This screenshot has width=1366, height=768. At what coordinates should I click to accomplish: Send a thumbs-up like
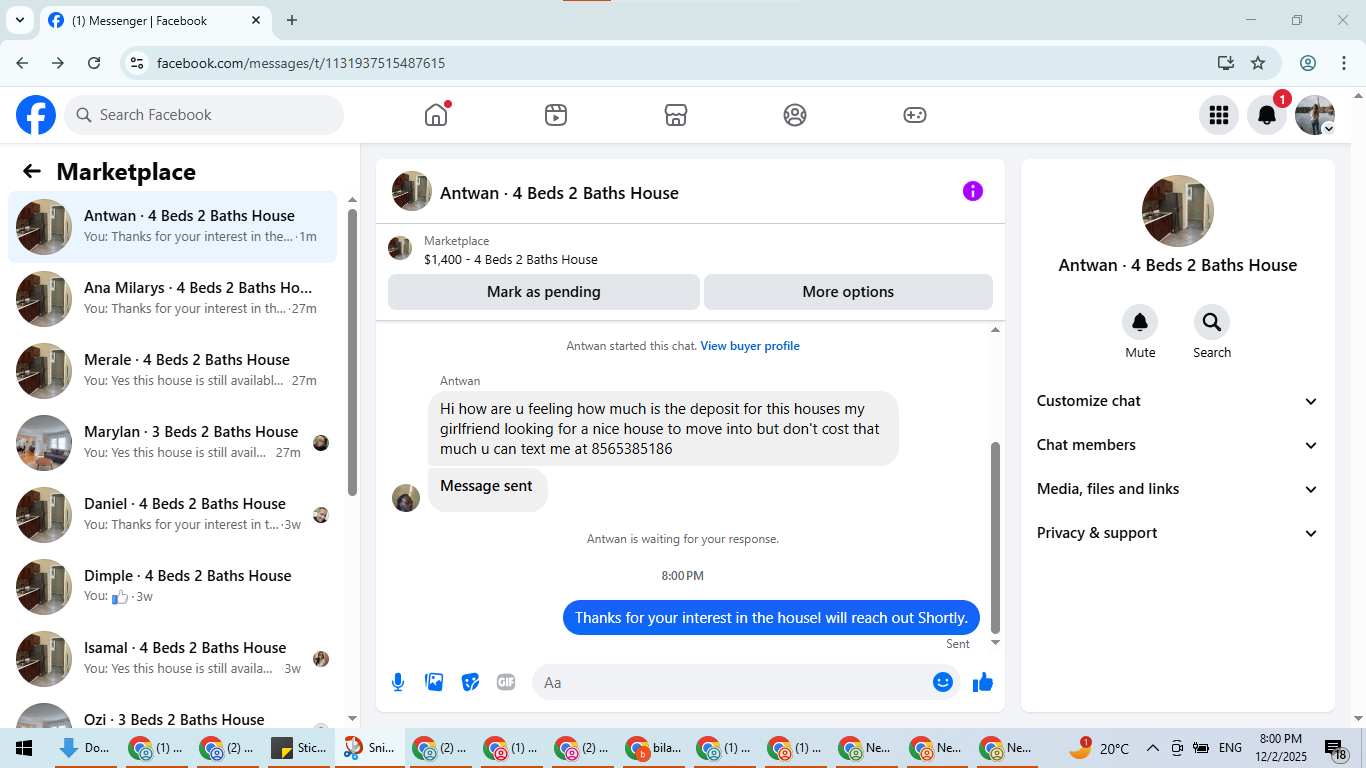(x=983, y=682)
